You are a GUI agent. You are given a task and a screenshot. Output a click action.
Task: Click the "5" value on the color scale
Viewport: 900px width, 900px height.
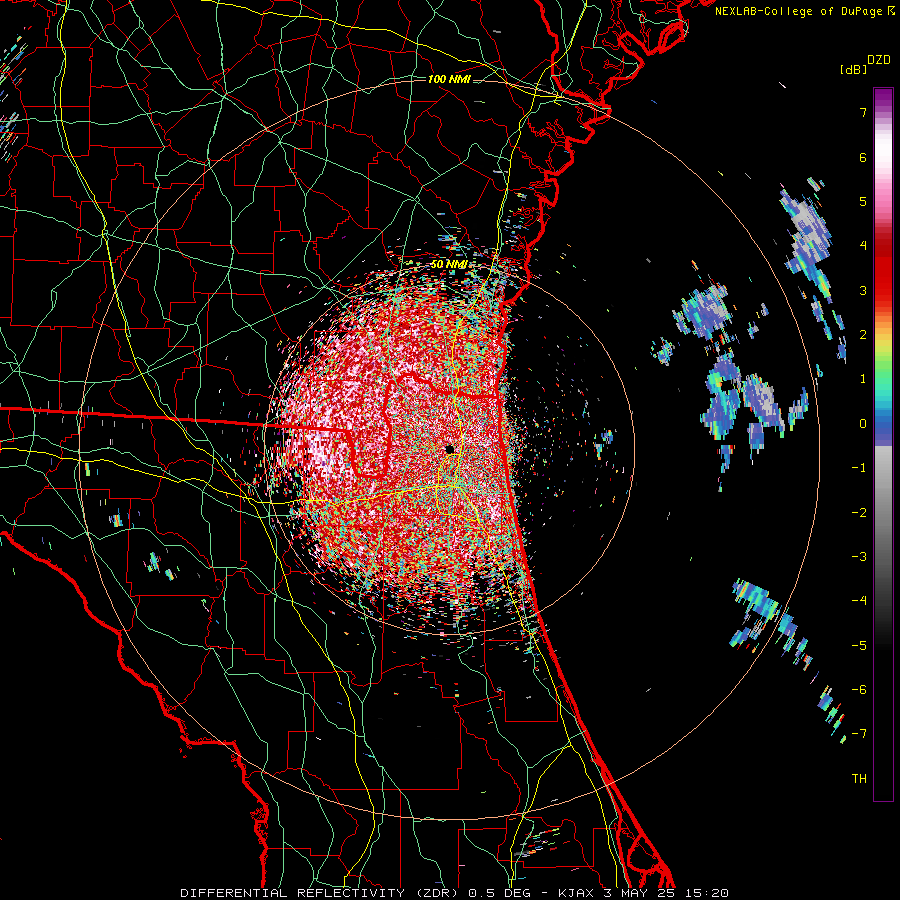click(x=863, y=201)
